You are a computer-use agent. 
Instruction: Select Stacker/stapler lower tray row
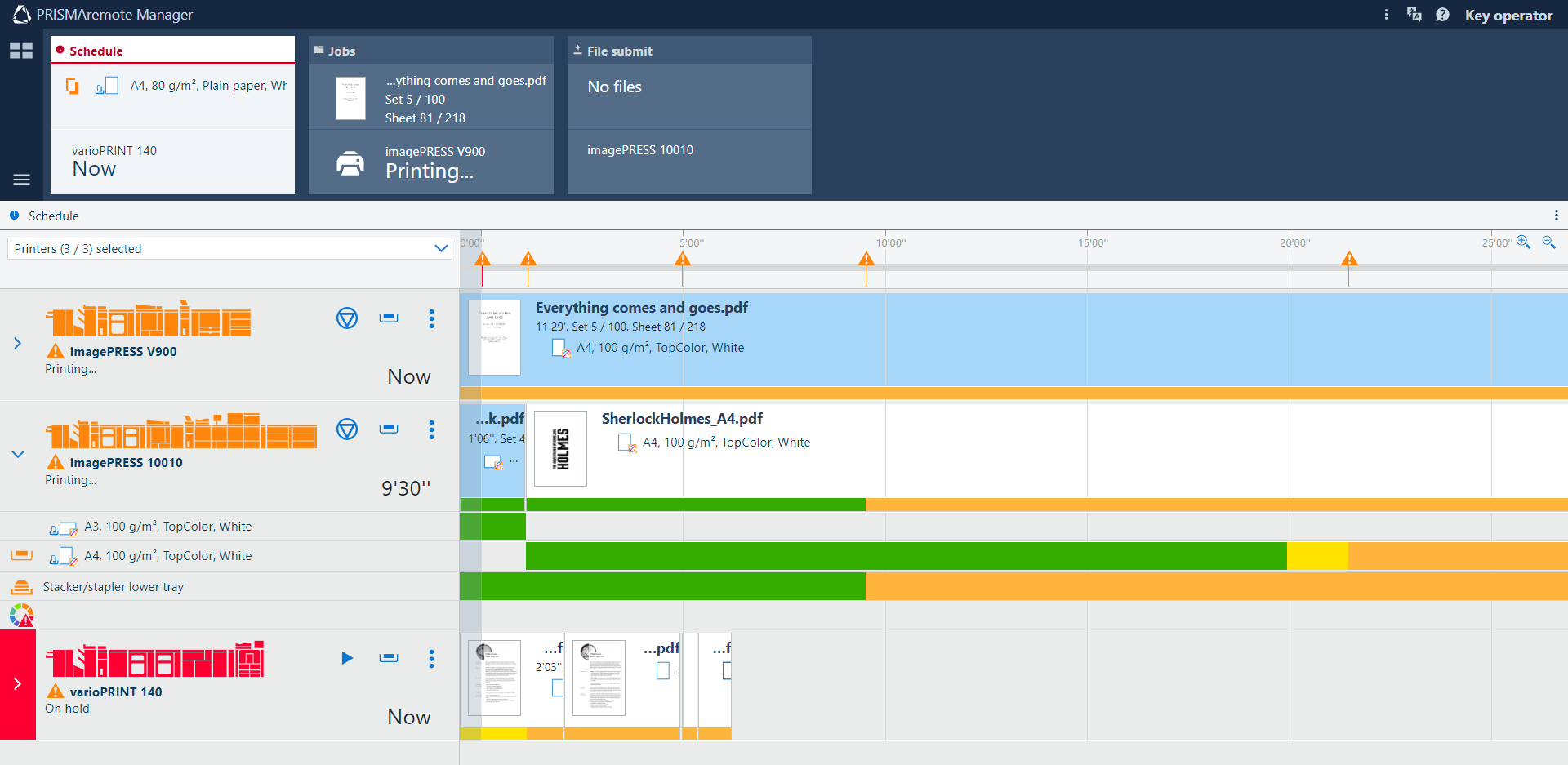229,586
